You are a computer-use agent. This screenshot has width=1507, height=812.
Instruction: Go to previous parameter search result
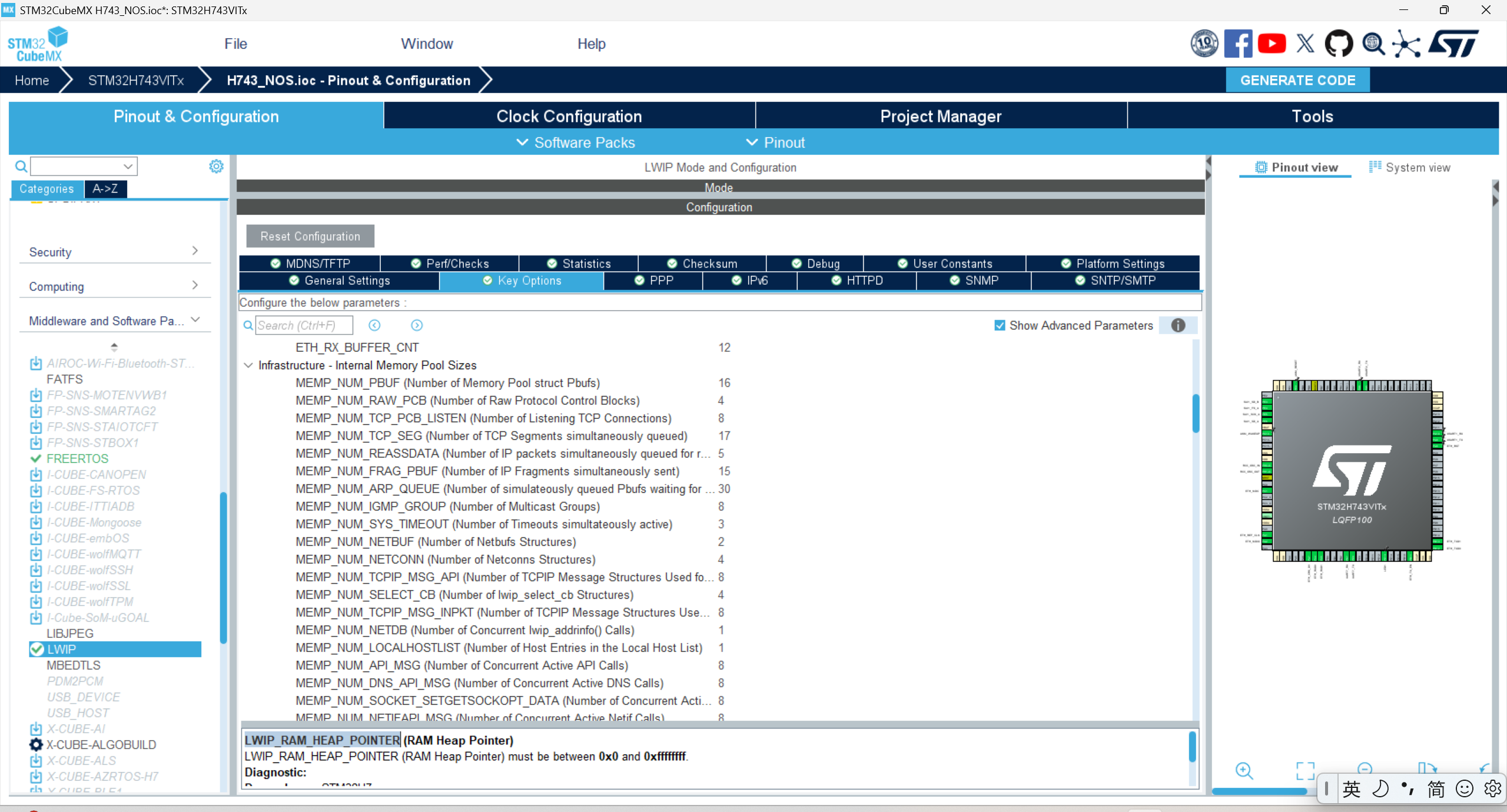click(374, 325)
